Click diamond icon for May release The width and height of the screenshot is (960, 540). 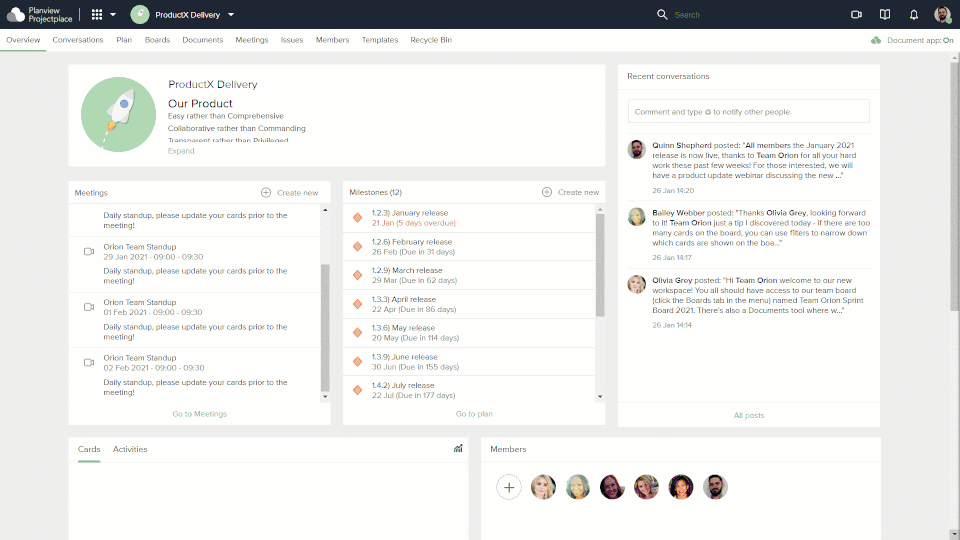pyautogui.click(x=358, y=332)
